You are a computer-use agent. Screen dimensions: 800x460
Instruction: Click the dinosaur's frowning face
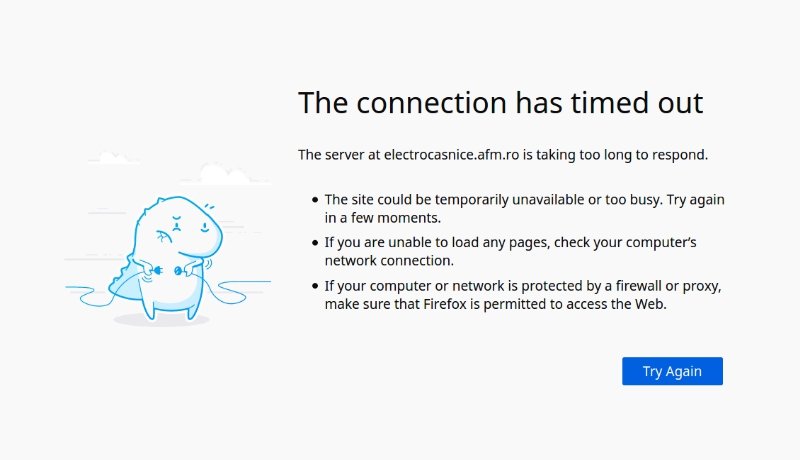click(x=177, y=226)
